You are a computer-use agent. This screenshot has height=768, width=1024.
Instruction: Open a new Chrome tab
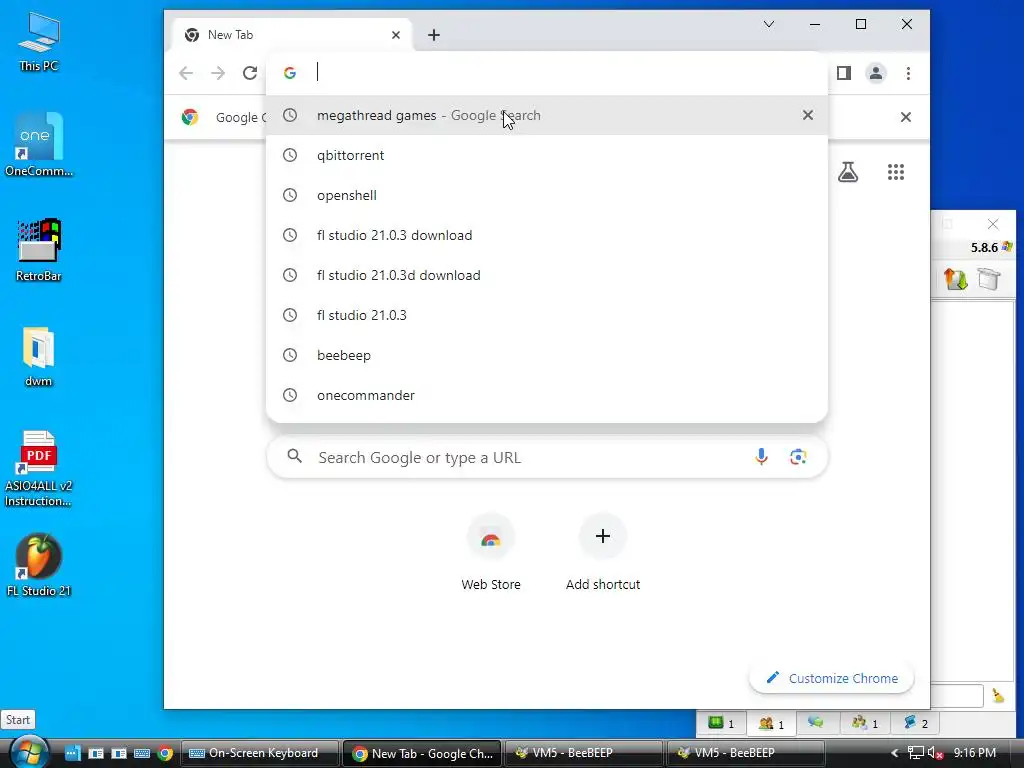pos(434,35)
